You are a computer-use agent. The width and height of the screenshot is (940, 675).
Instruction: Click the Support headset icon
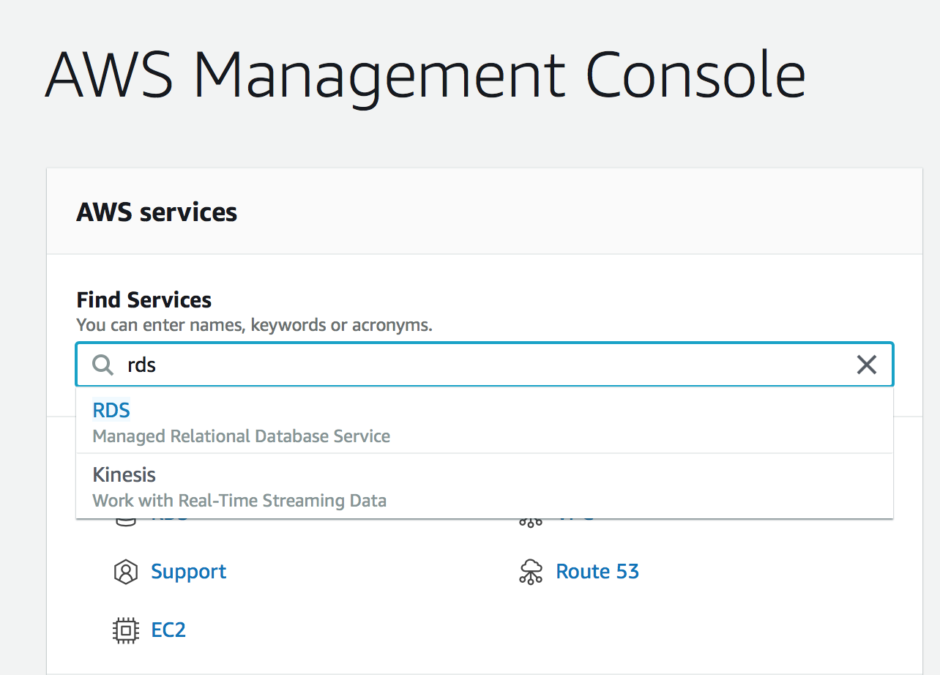(125, 572)
